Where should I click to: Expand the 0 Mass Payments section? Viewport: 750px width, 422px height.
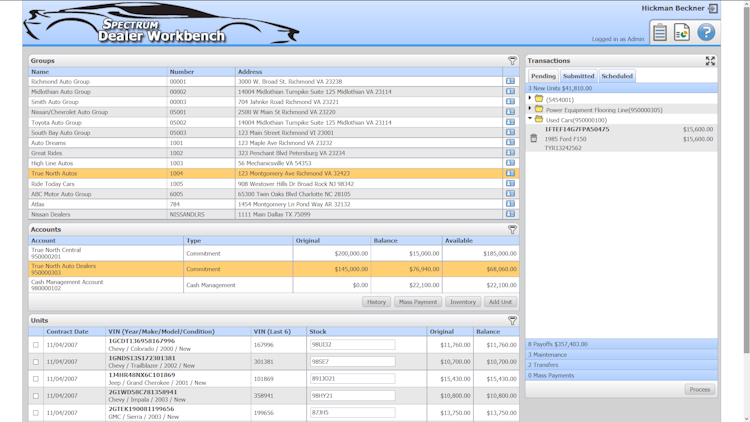click(x=621, y=375)
